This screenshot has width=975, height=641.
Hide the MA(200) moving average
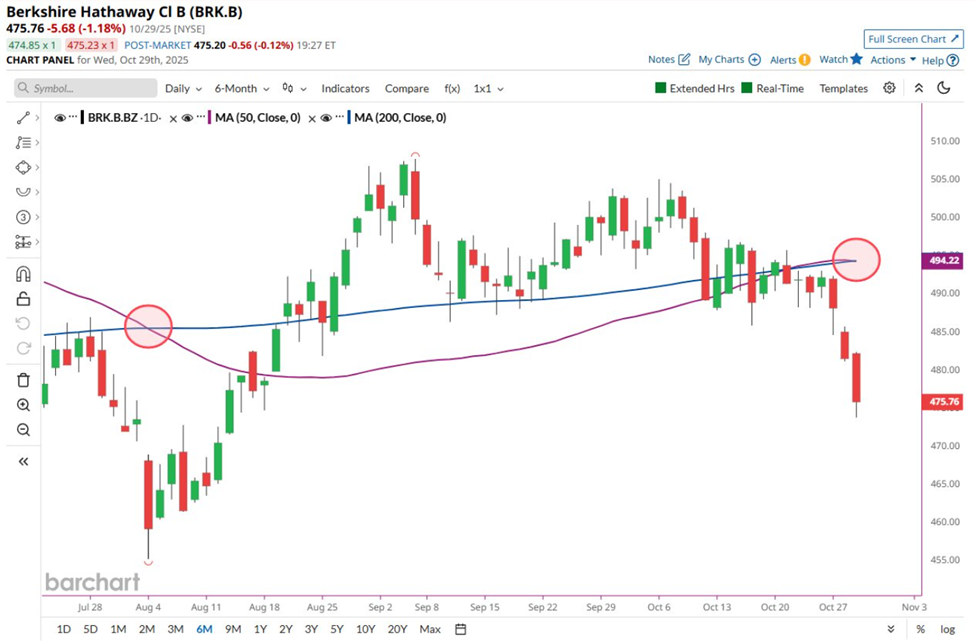coord(326,117)
